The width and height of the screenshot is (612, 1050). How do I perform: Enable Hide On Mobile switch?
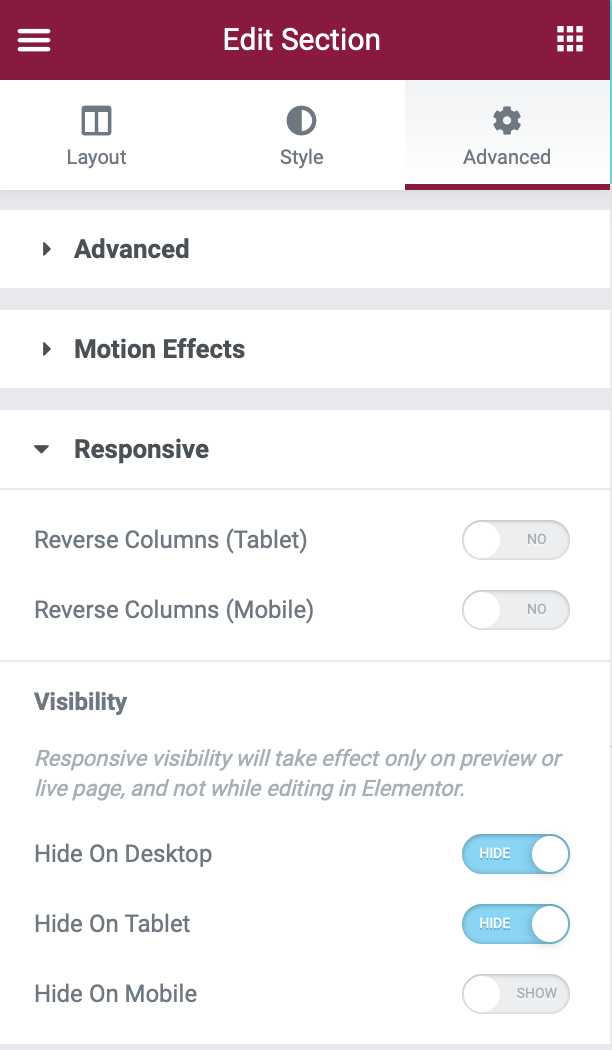coord(515,994)
